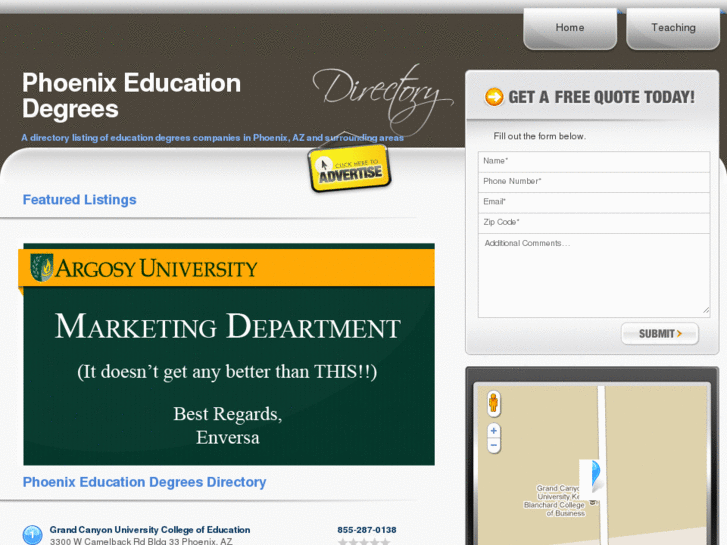Click the address 3300 W Camelback Rd
Viewport: 727px width, 545px height.
(141, 541)
